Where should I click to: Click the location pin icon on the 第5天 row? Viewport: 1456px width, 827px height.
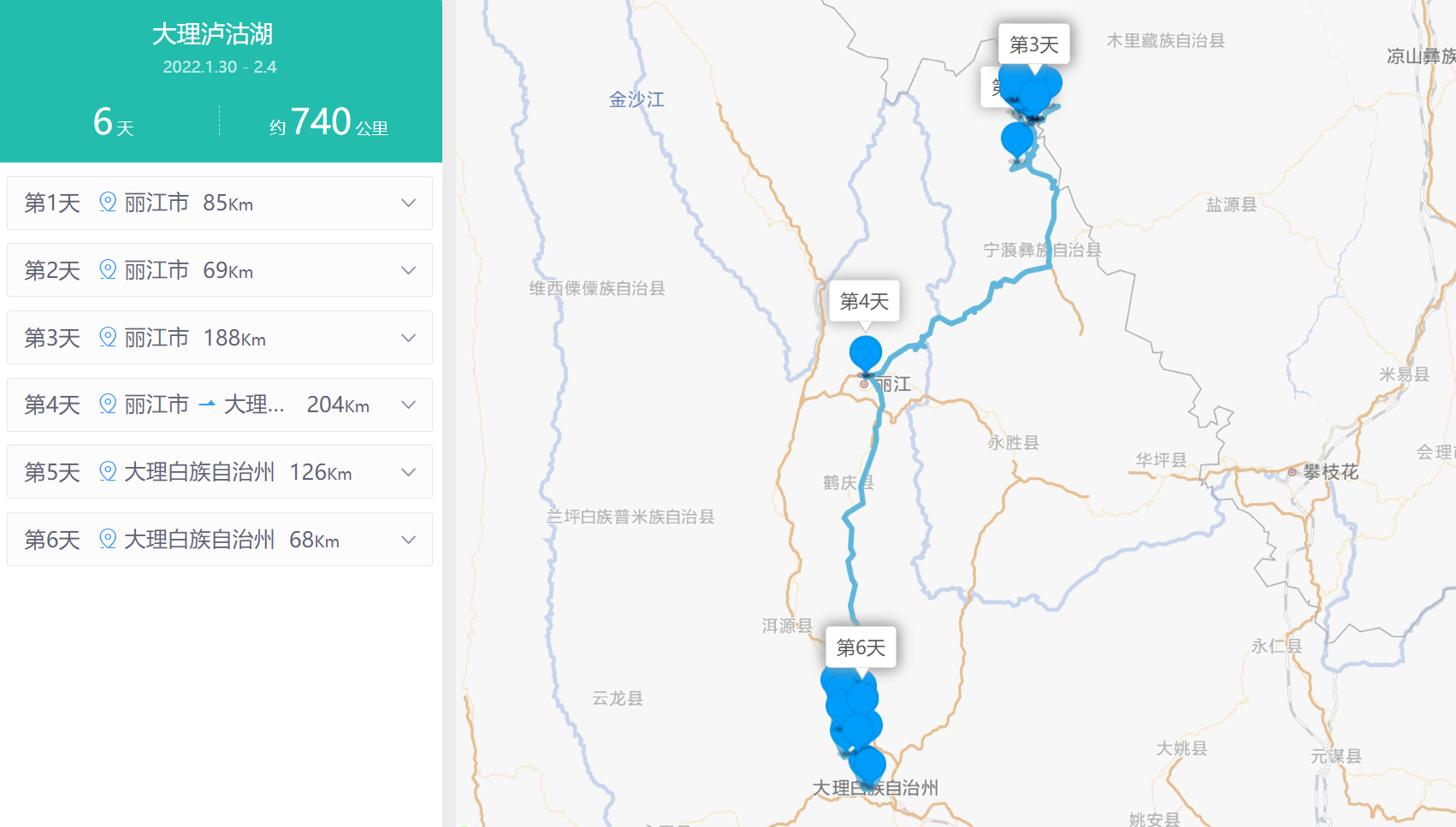click(x=108, y=471)
